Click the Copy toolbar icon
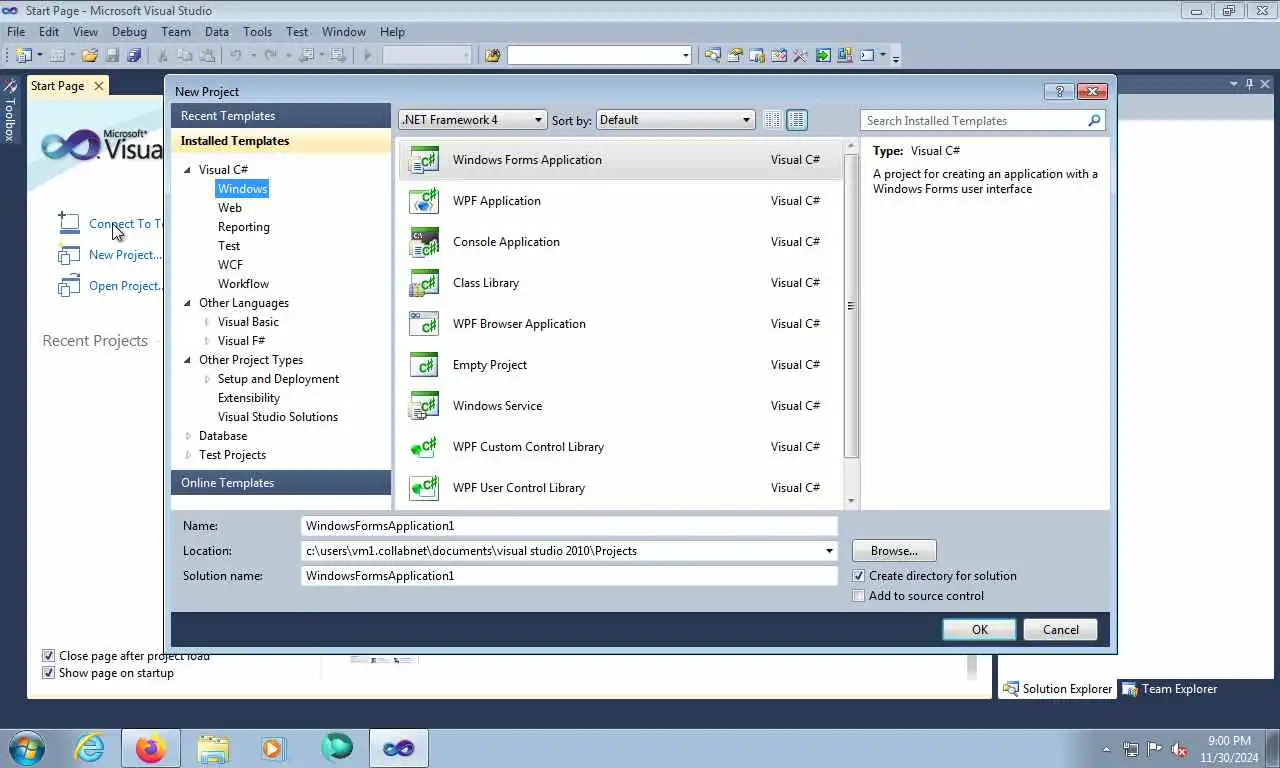 (184, 55)
